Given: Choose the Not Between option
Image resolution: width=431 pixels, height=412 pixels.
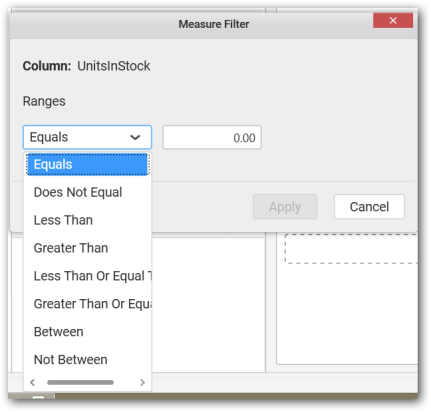Looking at the screenshot, I should coord(87,360).
